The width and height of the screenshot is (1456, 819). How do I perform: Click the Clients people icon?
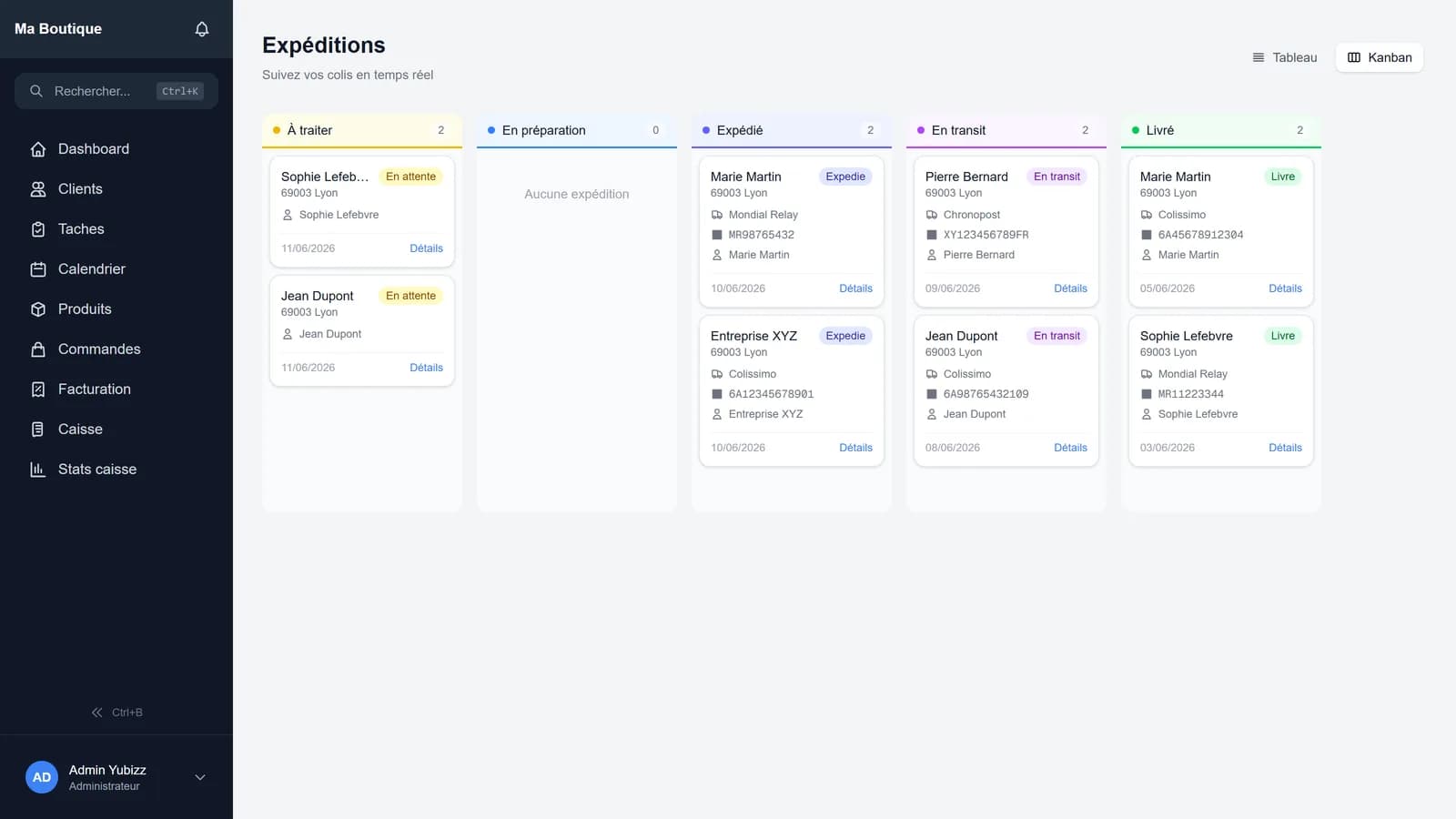tap(38, 189)
